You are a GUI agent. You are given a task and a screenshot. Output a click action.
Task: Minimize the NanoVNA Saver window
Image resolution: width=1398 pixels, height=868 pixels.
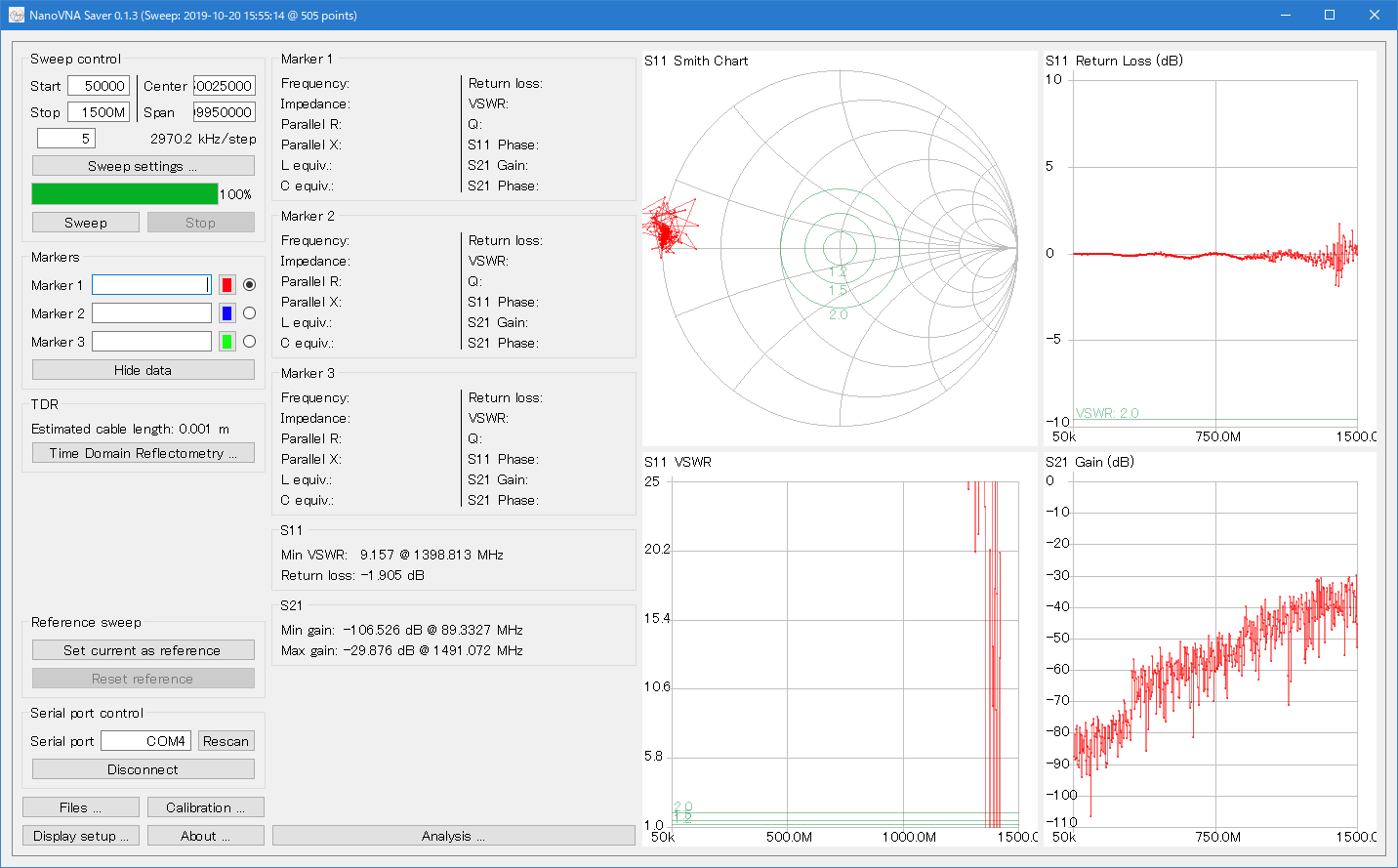pyautogui.click(x=1286, y=15)
